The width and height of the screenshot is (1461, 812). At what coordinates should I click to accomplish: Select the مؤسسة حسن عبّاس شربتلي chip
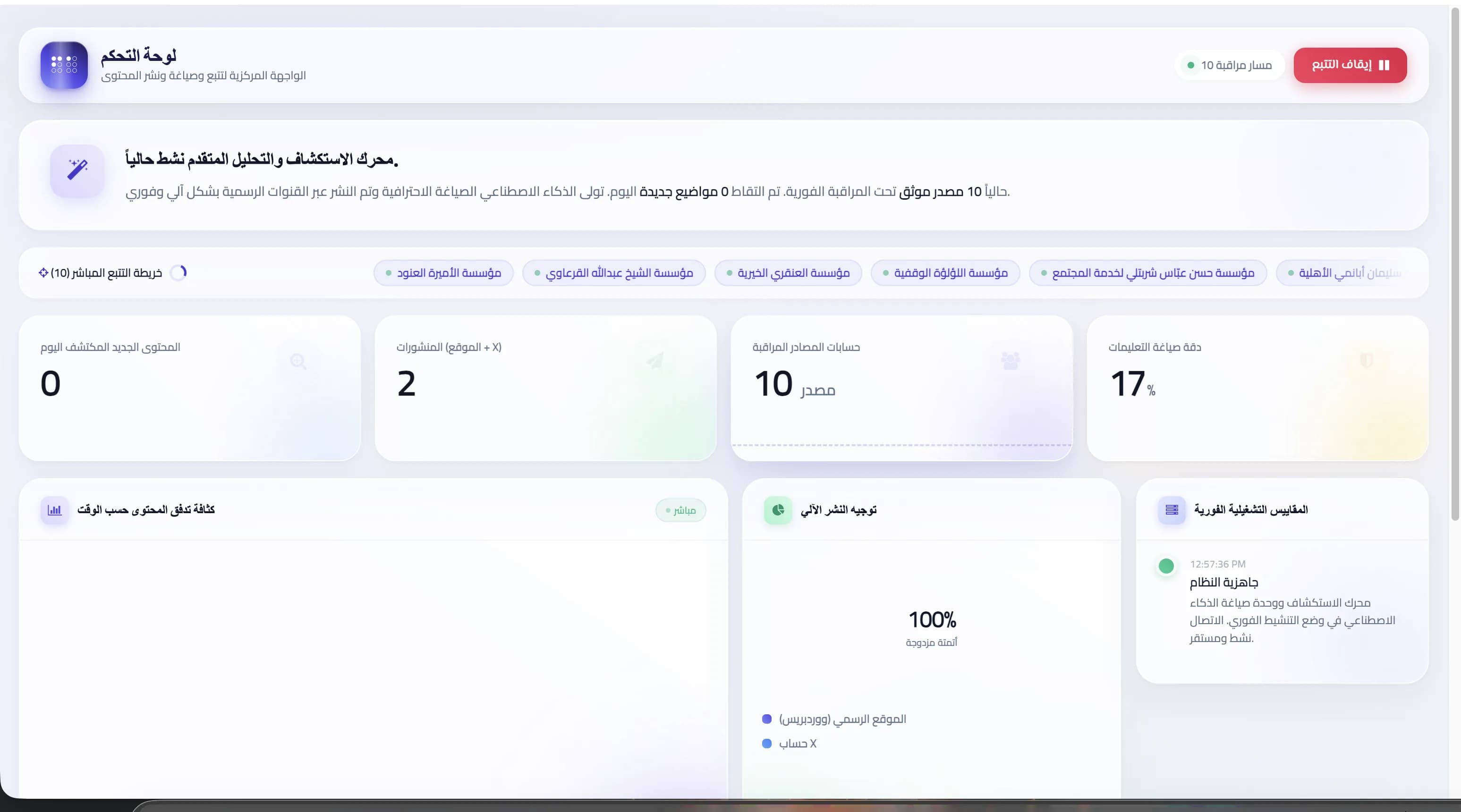tap(1148, 273)
